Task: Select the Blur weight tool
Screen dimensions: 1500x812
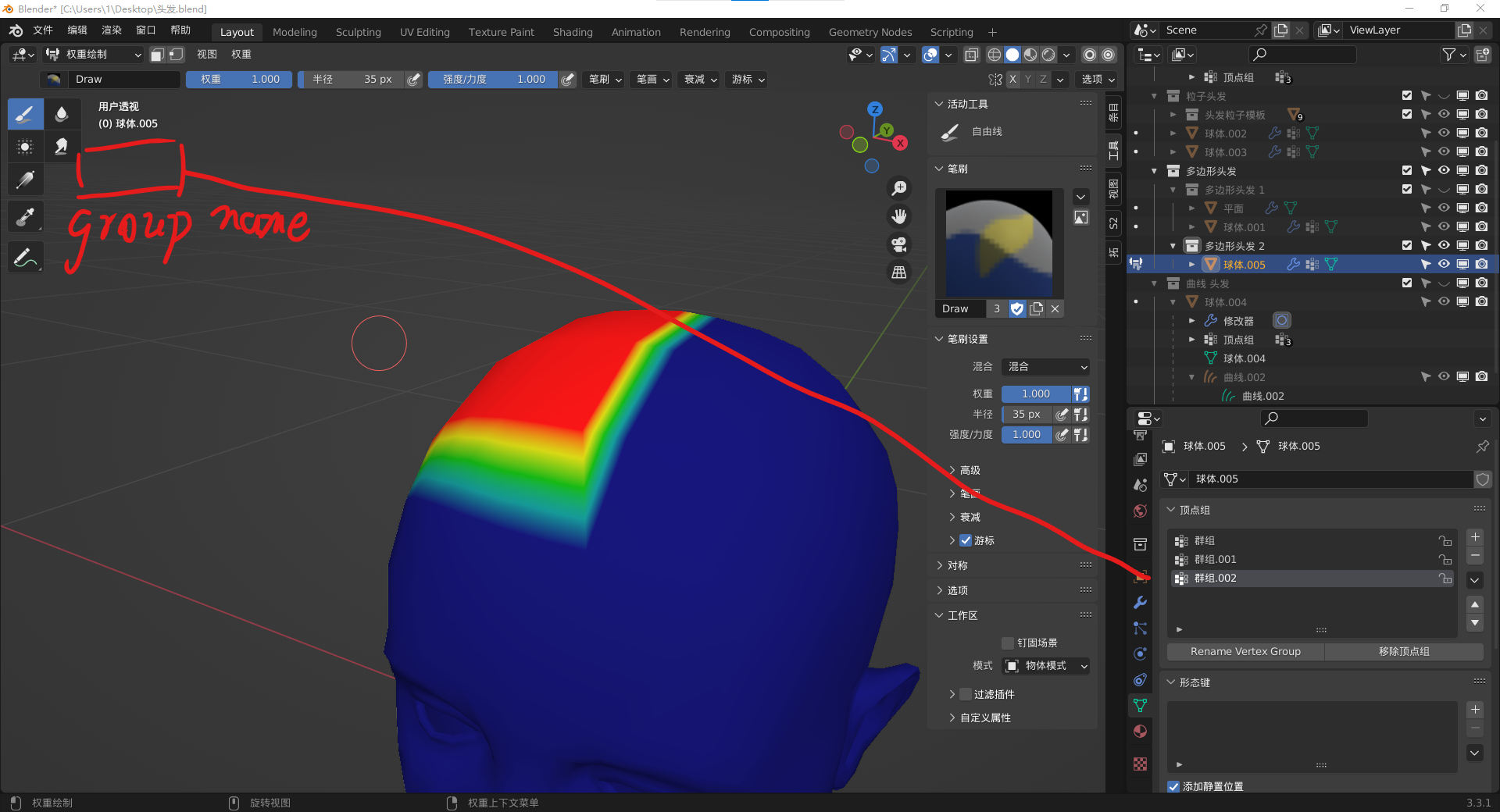Action: coord(61,114)
